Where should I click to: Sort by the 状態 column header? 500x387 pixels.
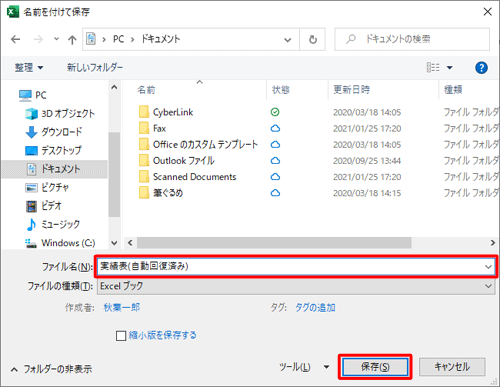[x=281, y=90]
